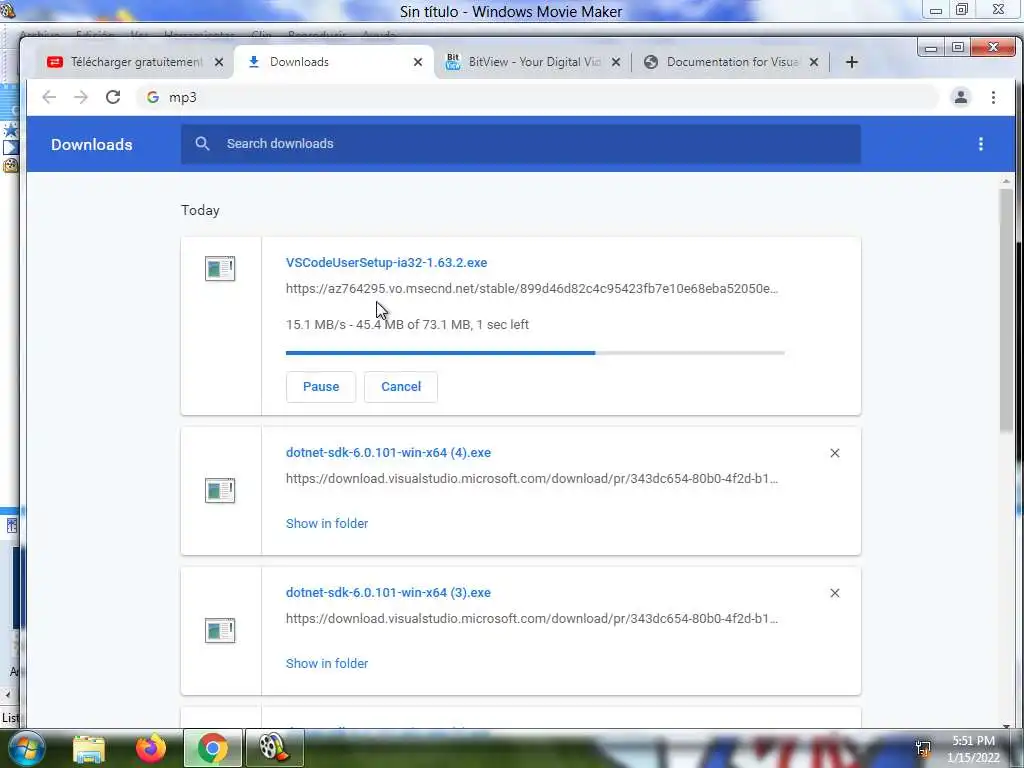Switch to Movie Maker from the taskbar
The height and width of the screenshot is (768, 1024).
coord(274,748)
